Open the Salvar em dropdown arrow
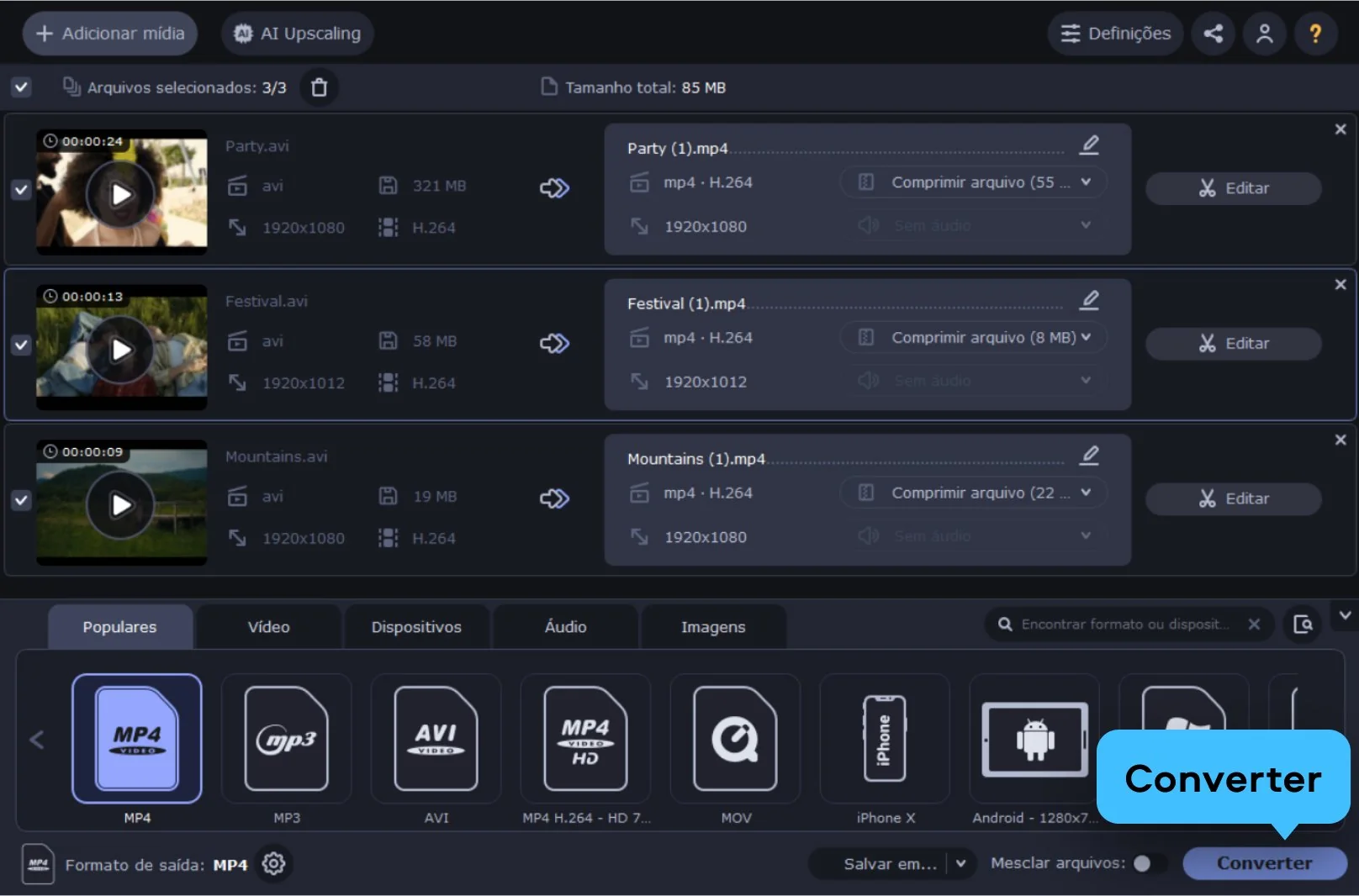The image size is (1359, 896). coord(961,863)
